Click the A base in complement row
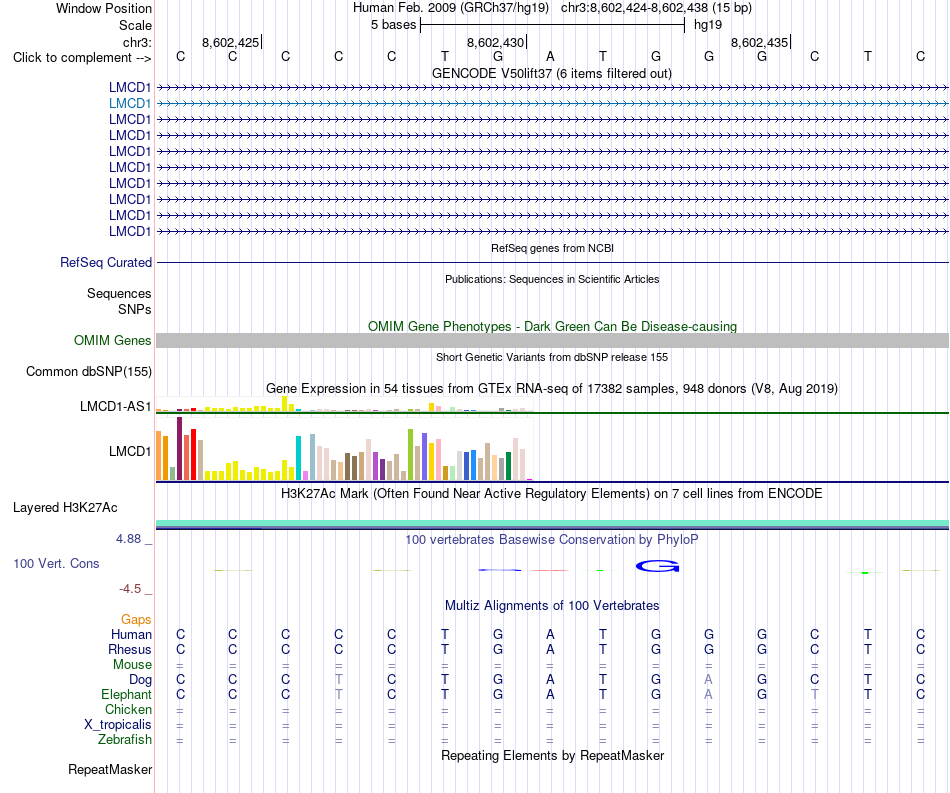950x793 pixels. coord(550,56)
